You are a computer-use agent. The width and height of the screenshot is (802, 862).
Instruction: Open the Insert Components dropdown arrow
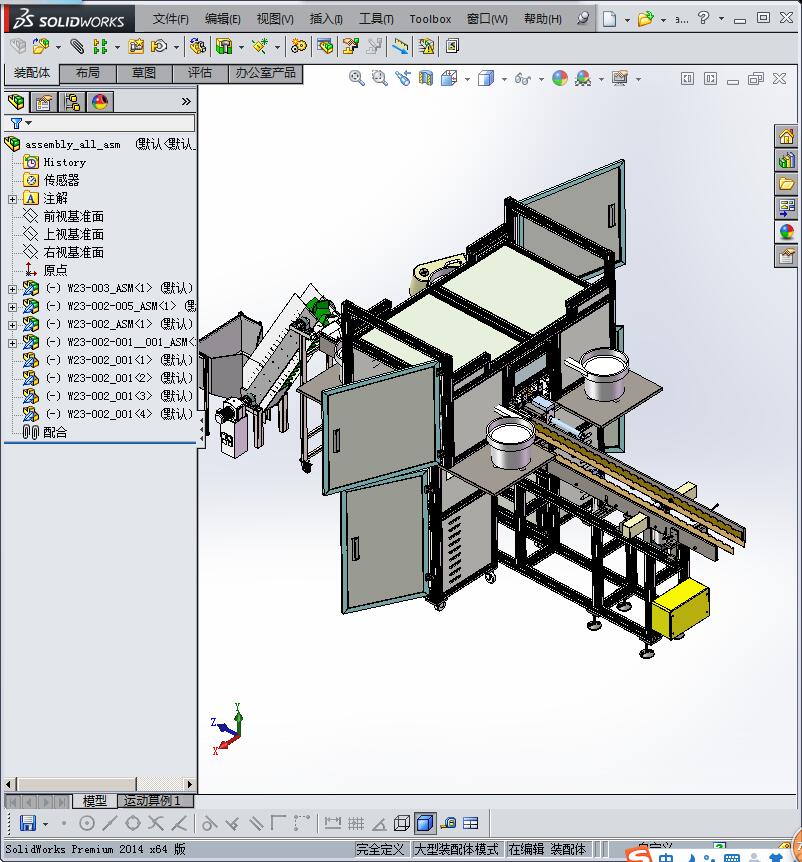[x=58, y=48]
